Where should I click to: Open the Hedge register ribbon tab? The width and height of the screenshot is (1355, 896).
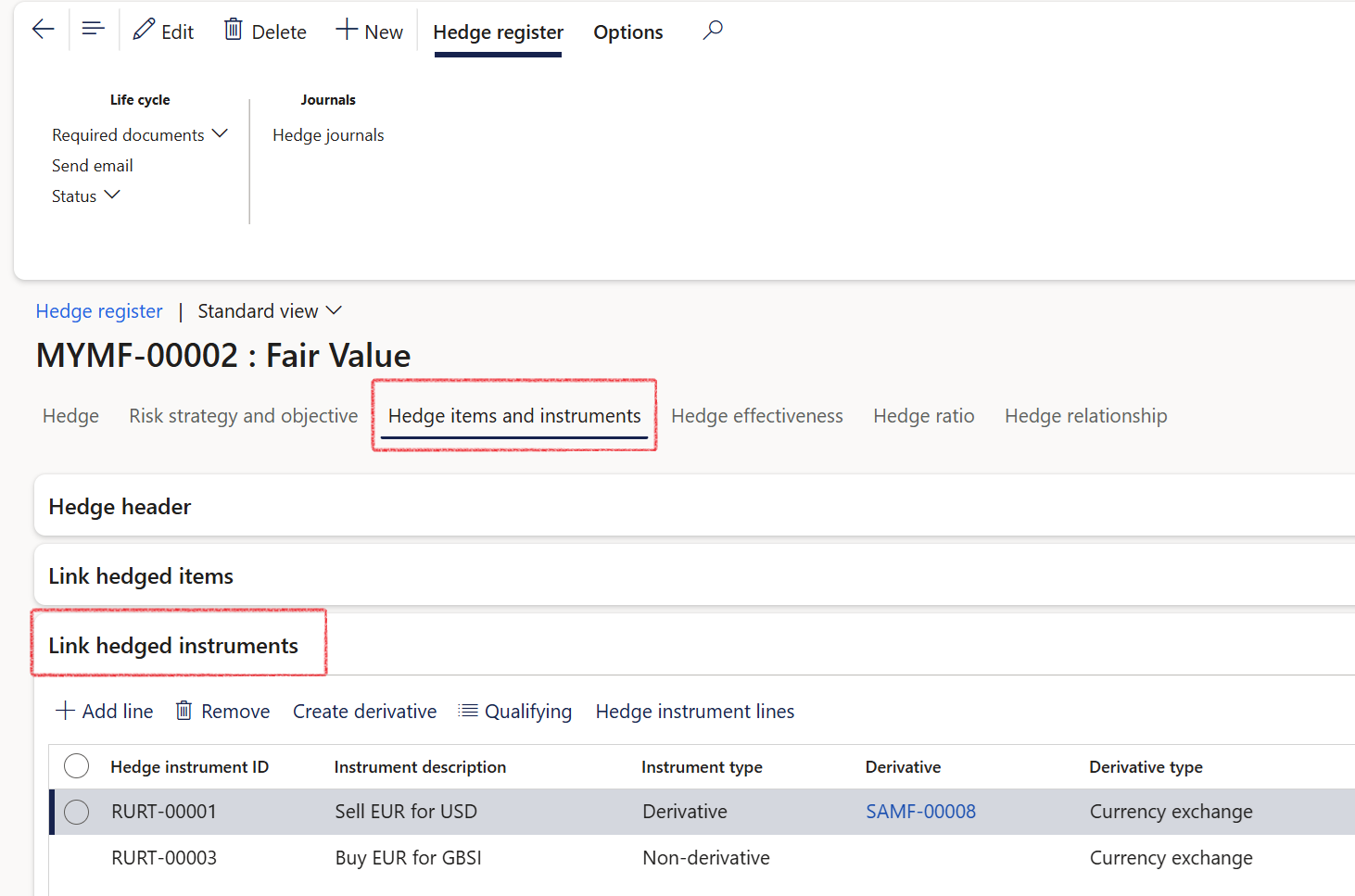tap(498, 32)
